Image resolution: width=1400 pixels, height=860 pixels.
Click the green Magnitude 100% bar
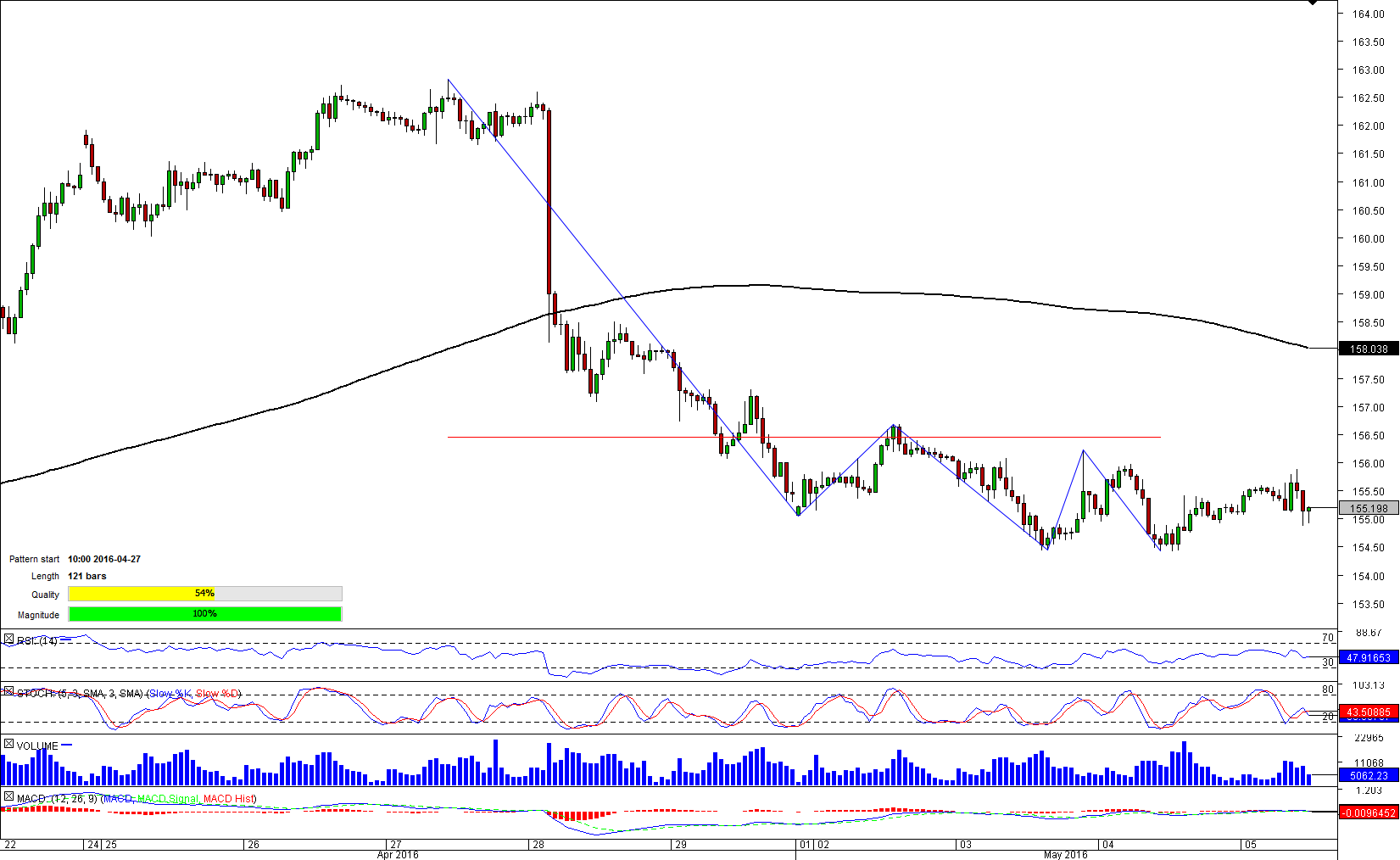(x=204, y=614)
